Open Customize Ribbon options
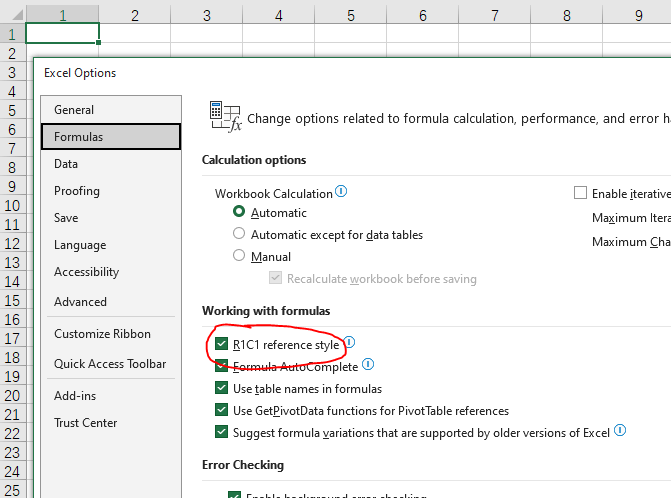The width and height of the screenshot is (671, 498). tap(111, 334)
